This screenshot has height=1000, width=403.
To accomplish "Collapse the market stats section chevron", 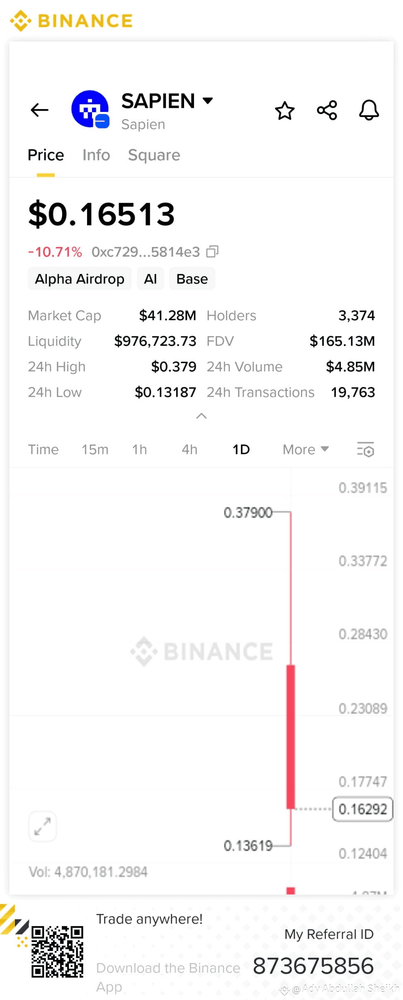I will click(202, 416).
